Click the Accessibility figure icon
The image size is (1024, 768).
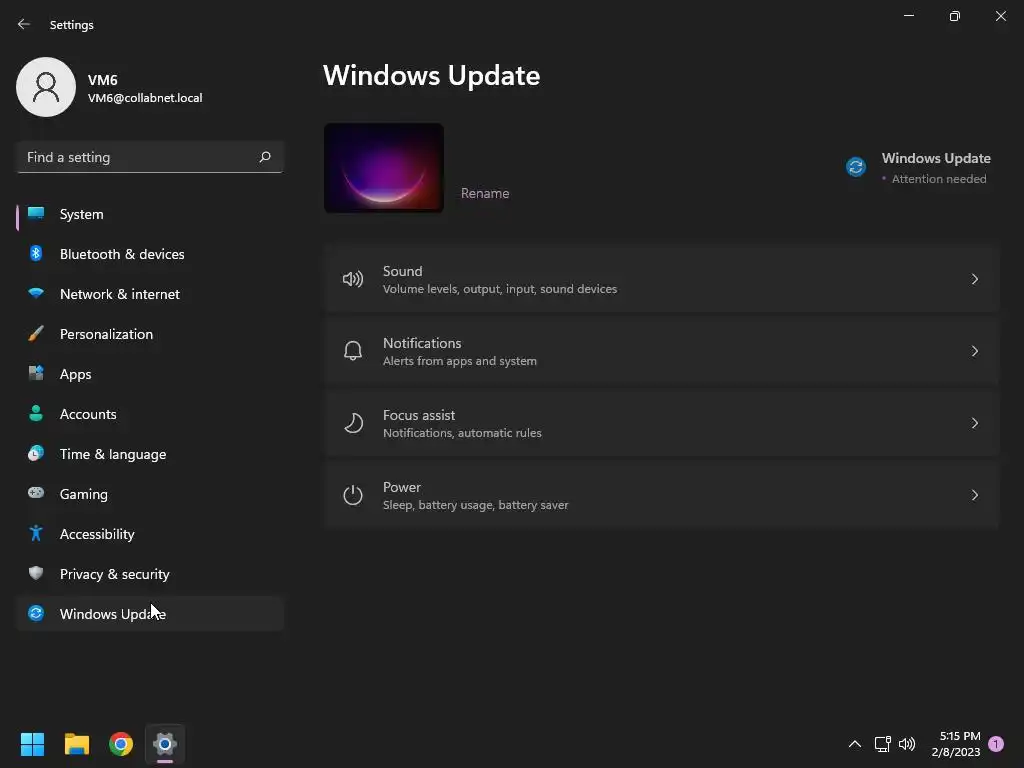[36, 534]
